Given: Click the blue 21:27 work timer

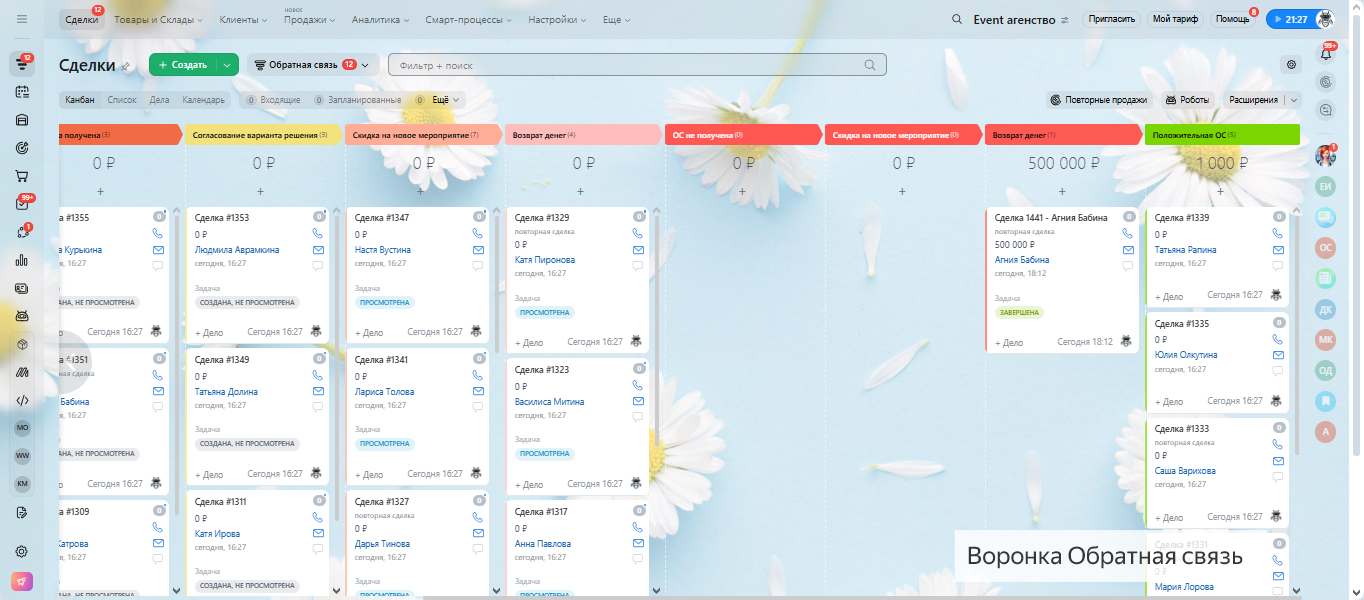Looking at the screenshot, I should point(1298,19).
